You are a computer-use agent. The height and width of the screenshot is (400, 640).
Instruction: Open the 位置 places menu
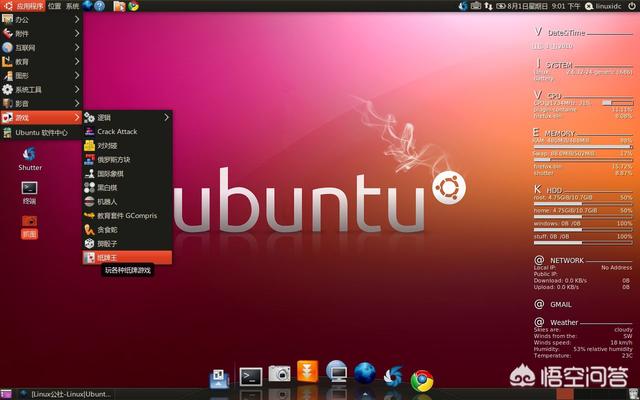coord(54,6)
